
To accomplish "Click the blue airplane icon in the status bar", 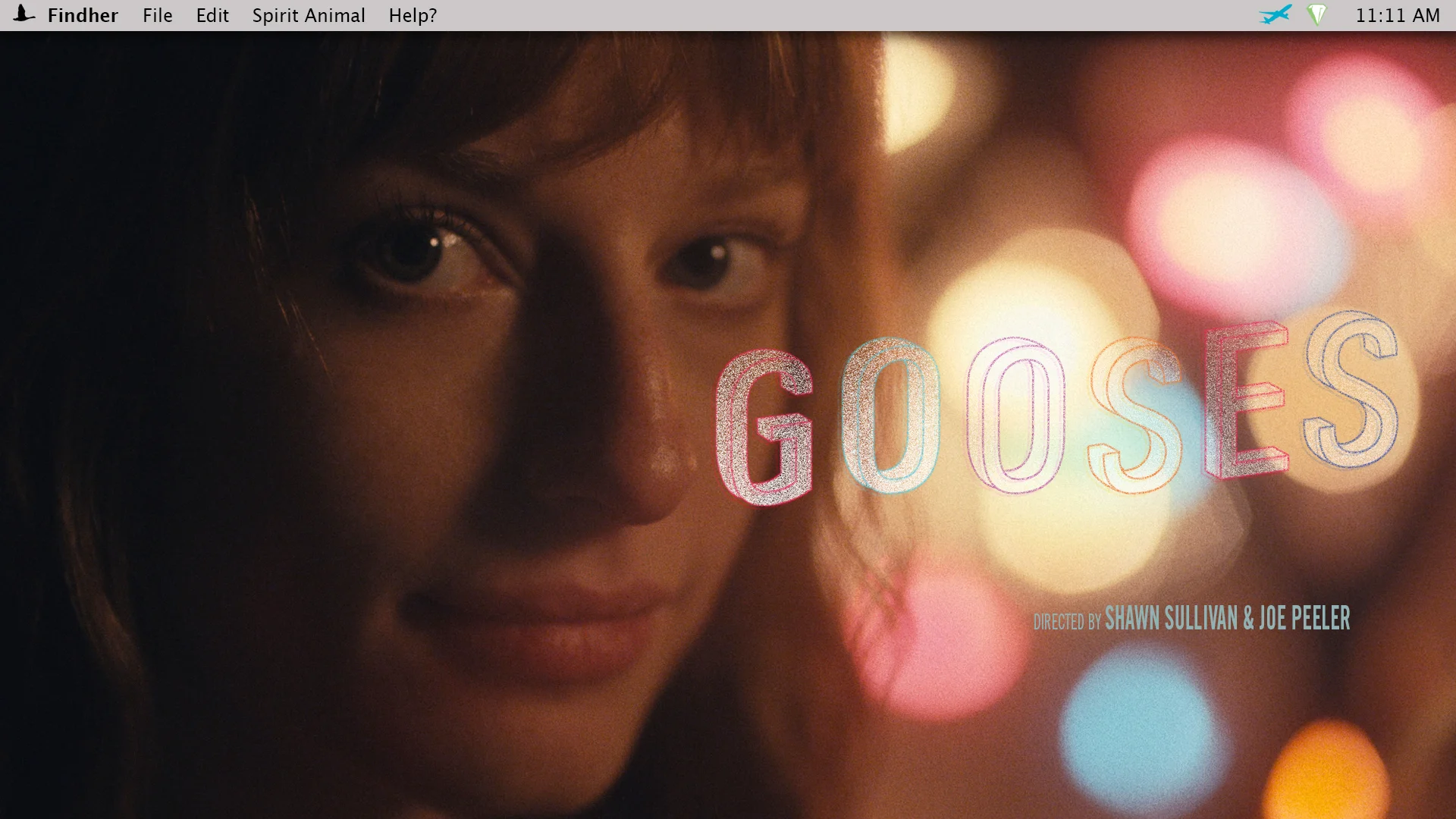I will click(1276, 14).
